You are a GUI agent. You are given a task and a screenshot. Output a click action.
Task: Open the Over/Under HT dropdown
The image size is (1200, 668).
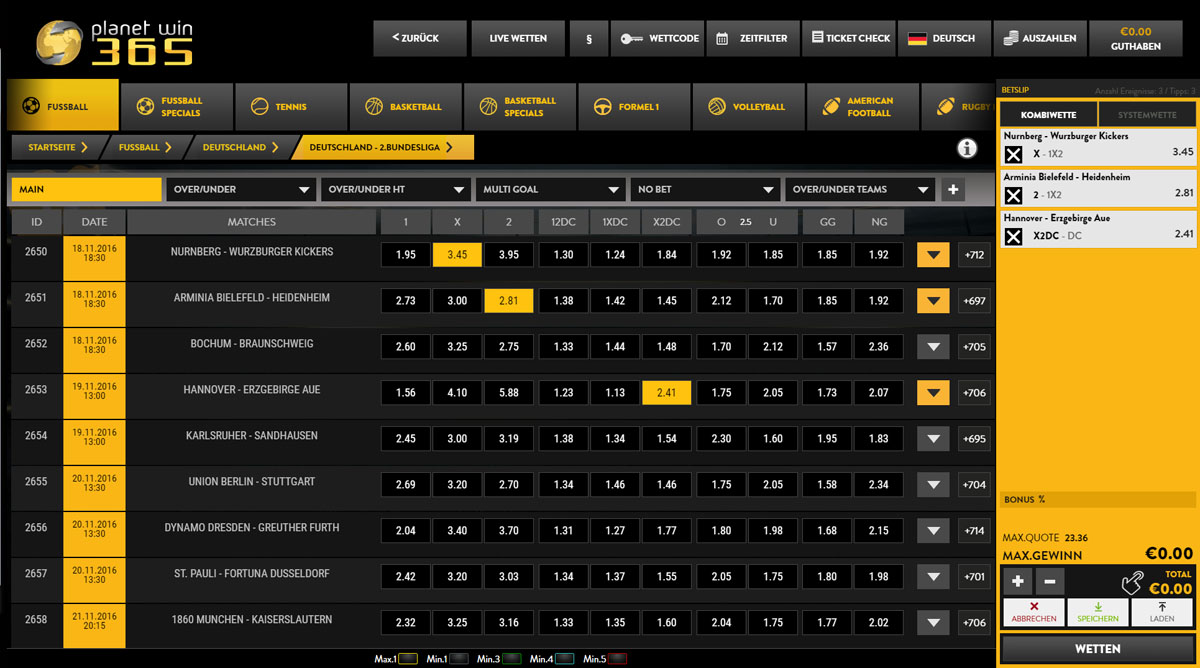[395, 189]
